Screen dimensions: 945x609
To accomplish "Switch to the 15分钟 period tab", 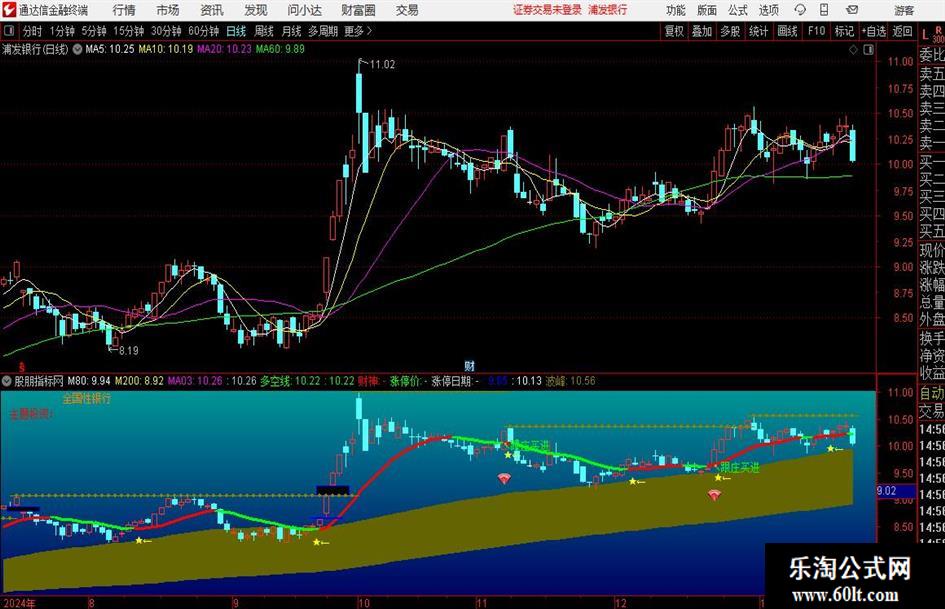I will pos(129,31).
